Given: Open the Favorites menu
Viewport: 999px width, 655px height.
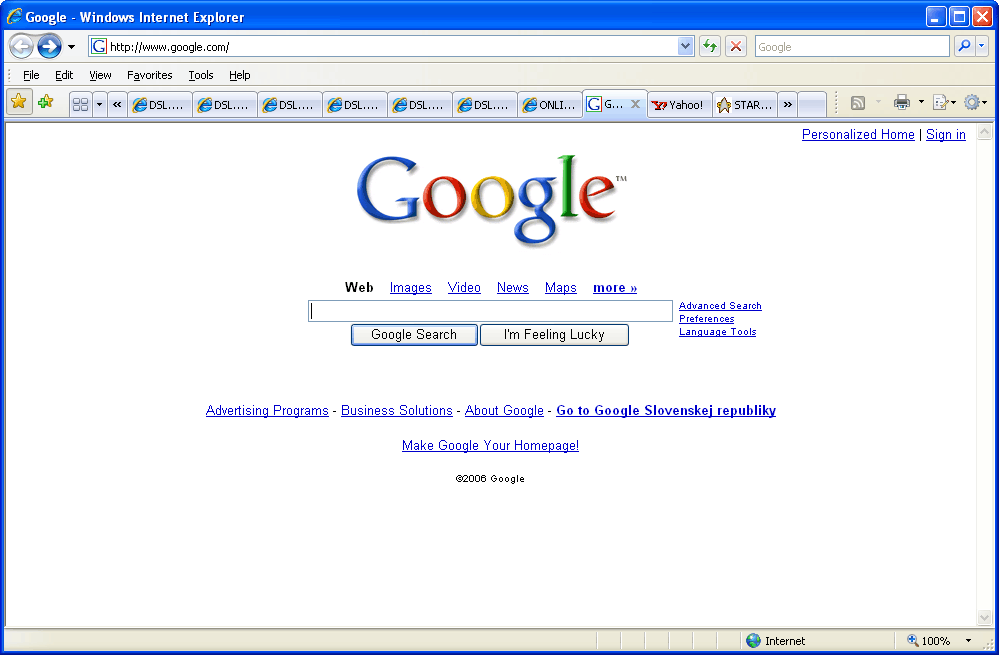Looking at the screenshot, I should [150, 75].
